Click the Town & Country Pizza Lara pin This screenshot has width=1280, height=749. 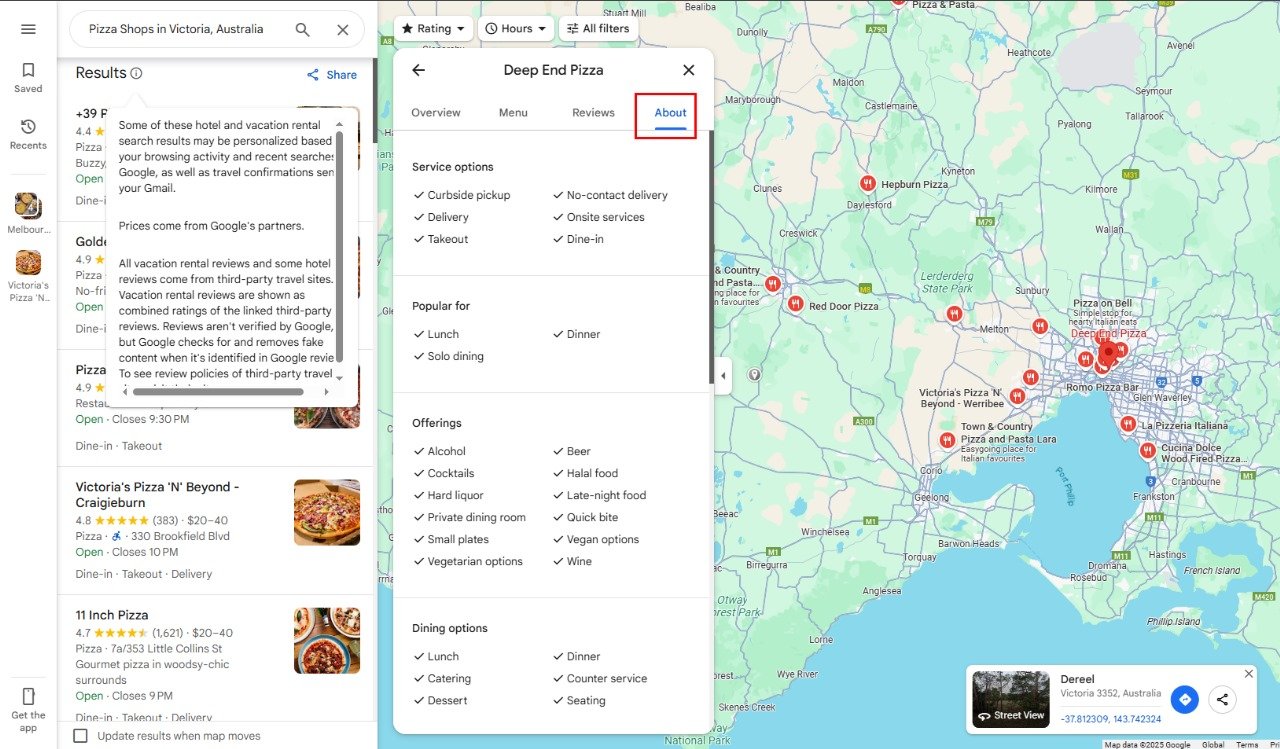[947, 439]
